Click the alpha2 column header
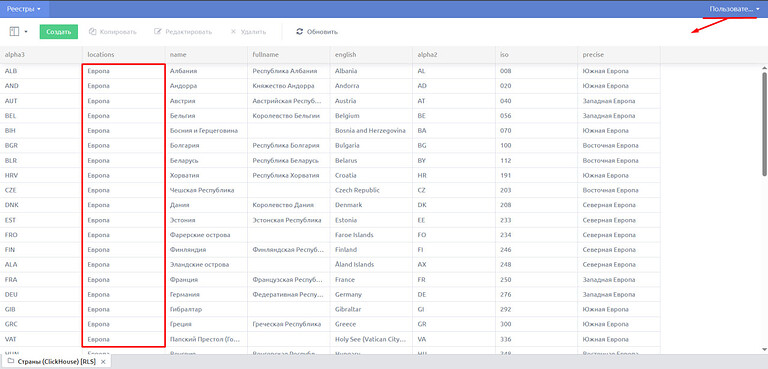 tap(454, 55)
